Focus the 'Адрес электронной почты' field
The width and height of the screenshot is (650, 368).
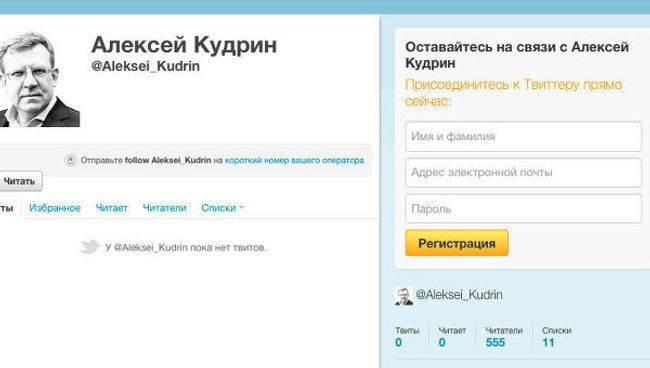pos(524,172)
